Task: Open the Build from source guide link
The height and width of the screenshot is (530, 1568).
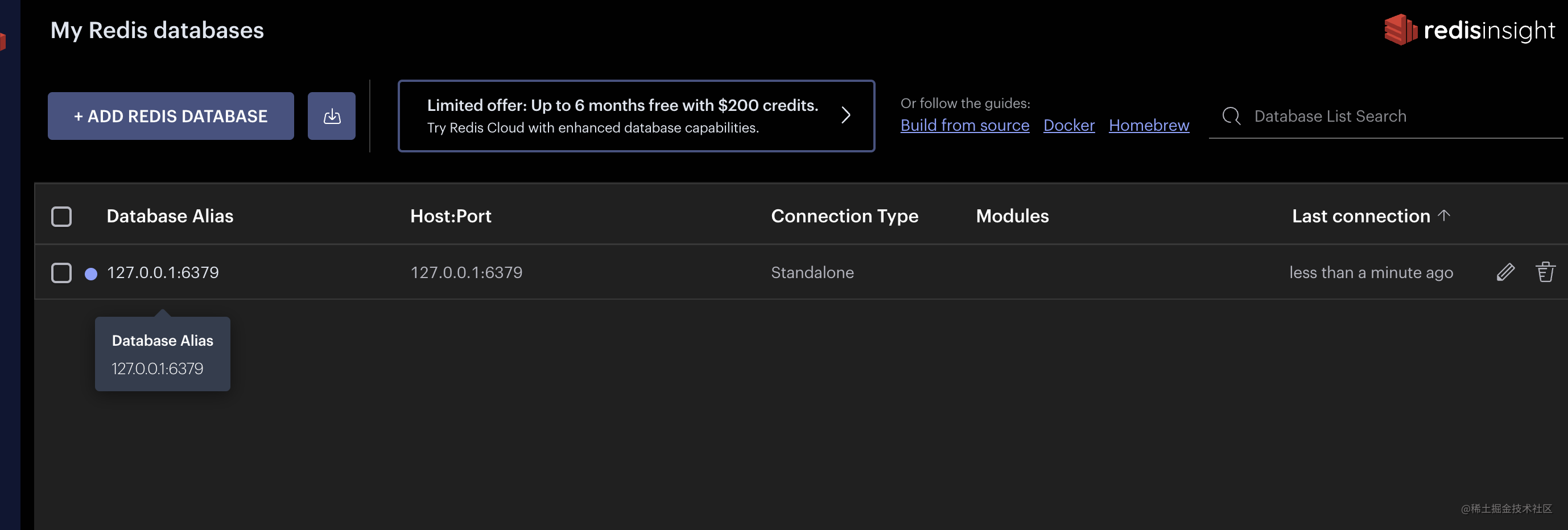Action: coord(964,125)
